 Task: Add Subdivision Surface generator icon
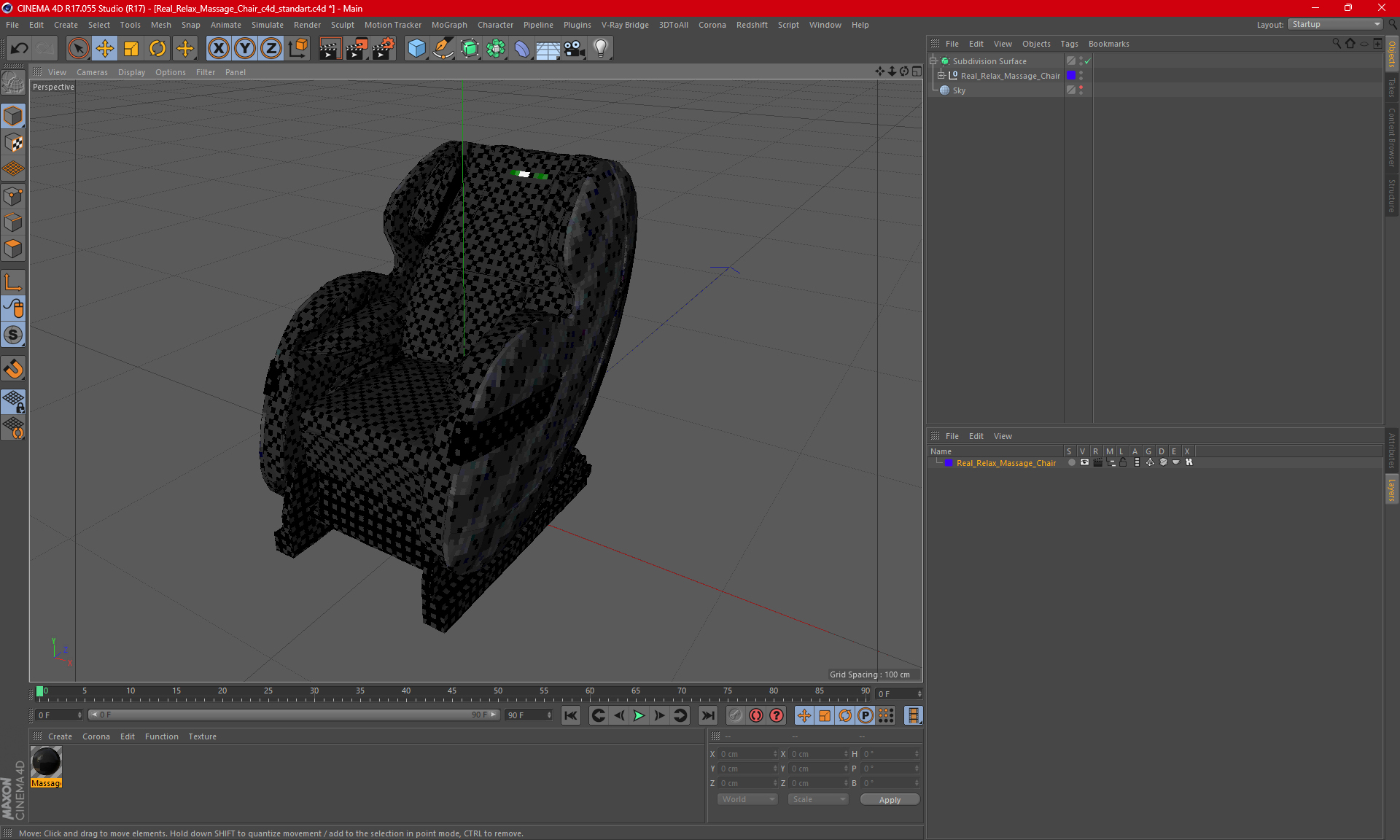[470, 49]
